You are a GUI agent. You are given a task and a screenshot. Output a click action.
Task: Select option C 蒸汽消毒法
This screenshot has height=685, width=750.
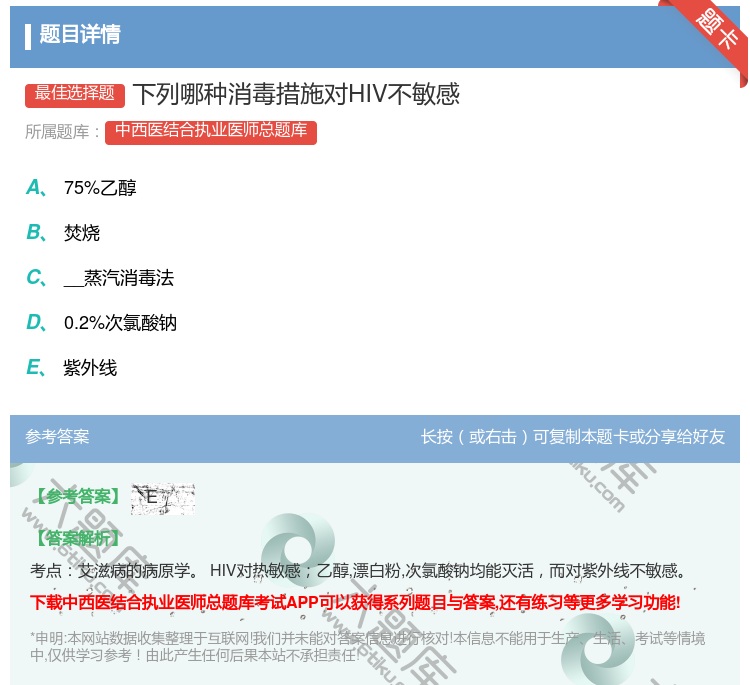tap(100, 278)
